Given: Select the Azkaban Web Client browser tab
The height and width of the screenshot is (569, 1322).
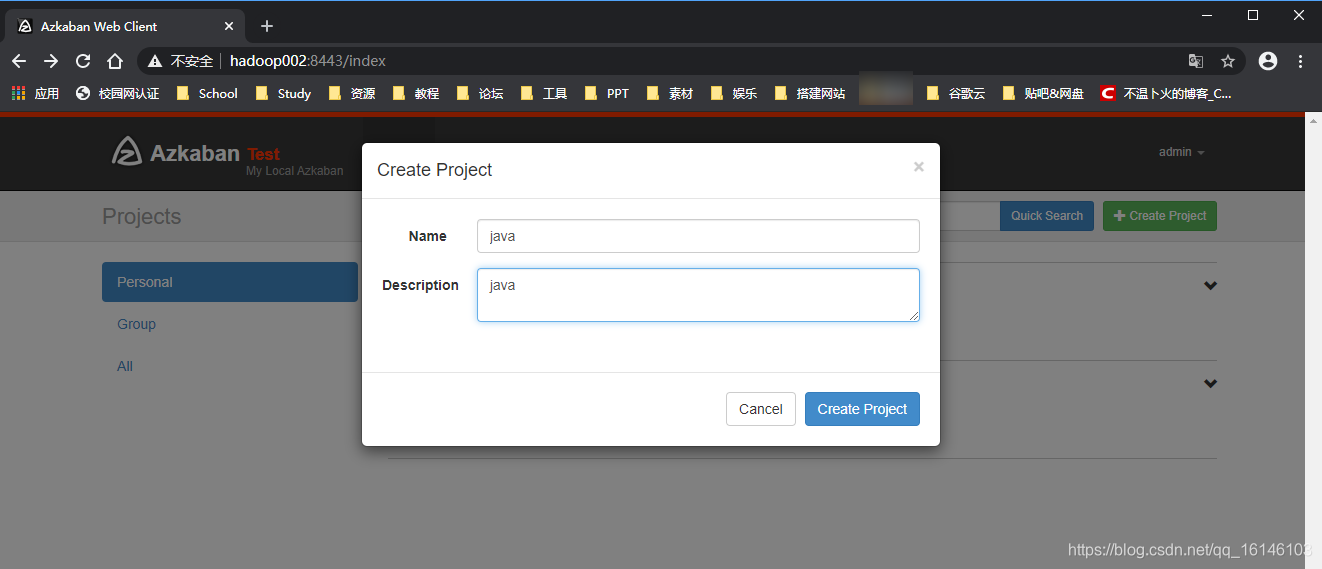Looking at the screenshot, I should click(125, 26).
